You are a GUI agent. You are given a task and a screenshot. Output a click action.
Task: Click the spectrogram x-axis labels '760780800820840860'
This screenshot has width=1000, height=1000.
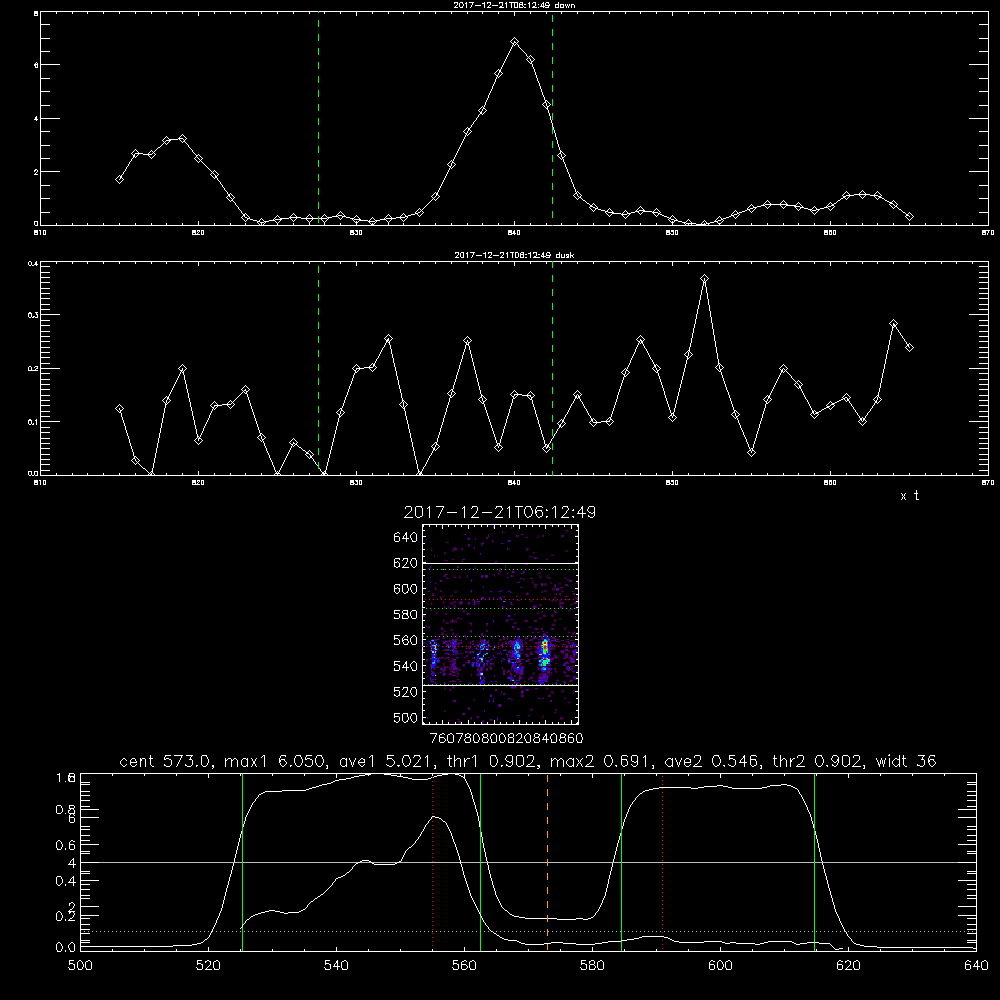[507, 739]
